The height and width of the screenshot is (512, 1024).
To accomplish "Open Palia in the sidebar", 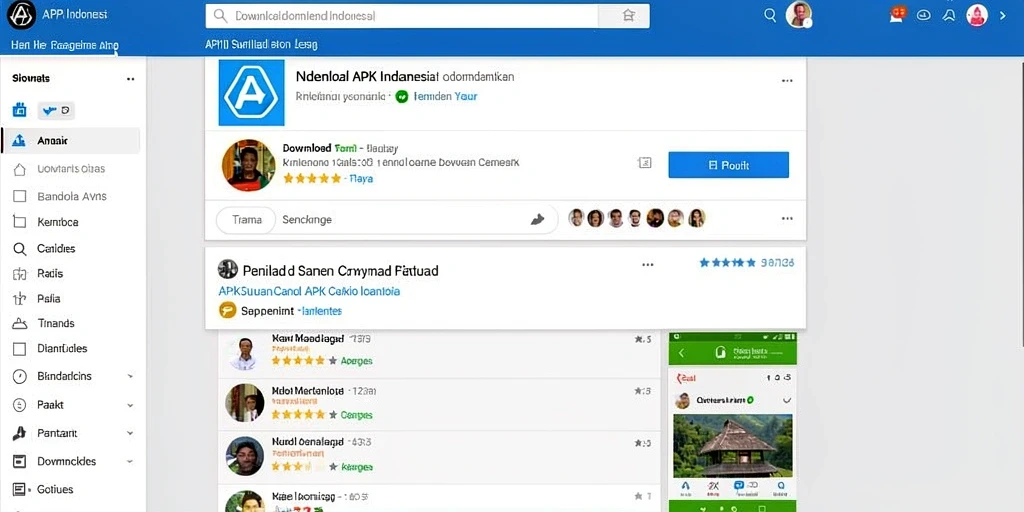I will [49, 298].
